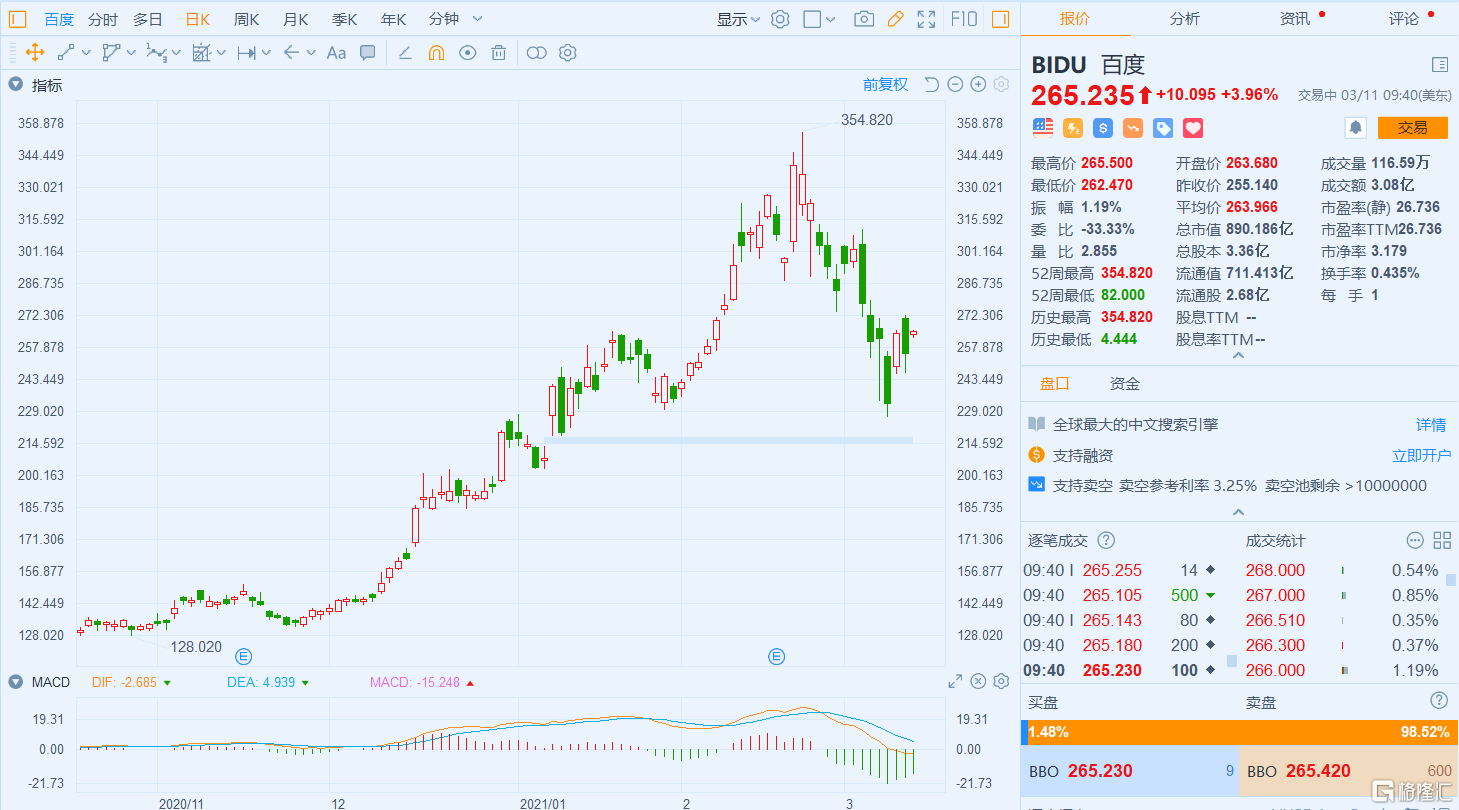Open chart settings gear in top bar
This screenshot has width=1459, height=810.
(x=781, y=19)
